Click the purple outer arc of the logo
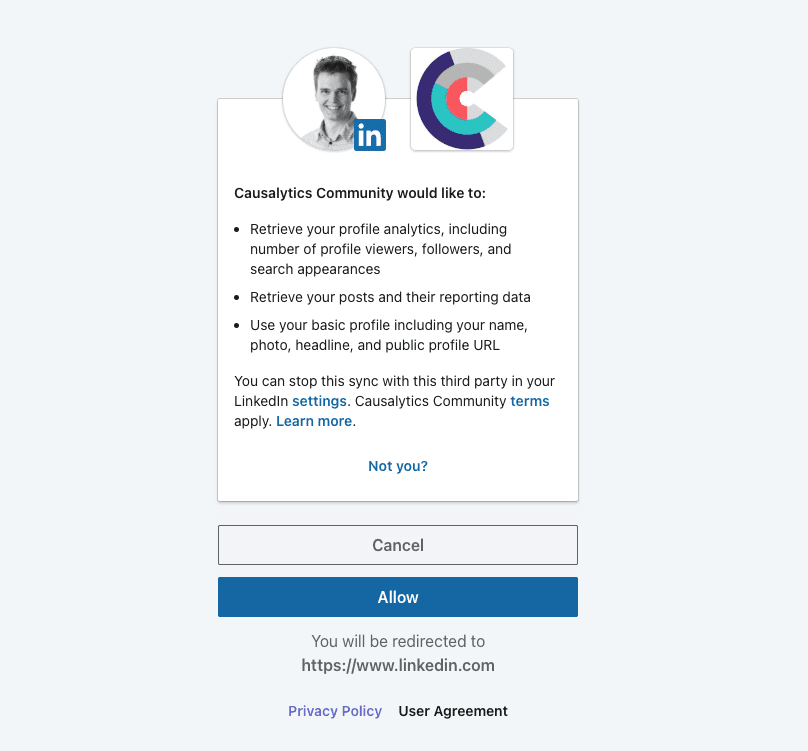The height and width of the screenshot is (751, 808). click(426, 103)
